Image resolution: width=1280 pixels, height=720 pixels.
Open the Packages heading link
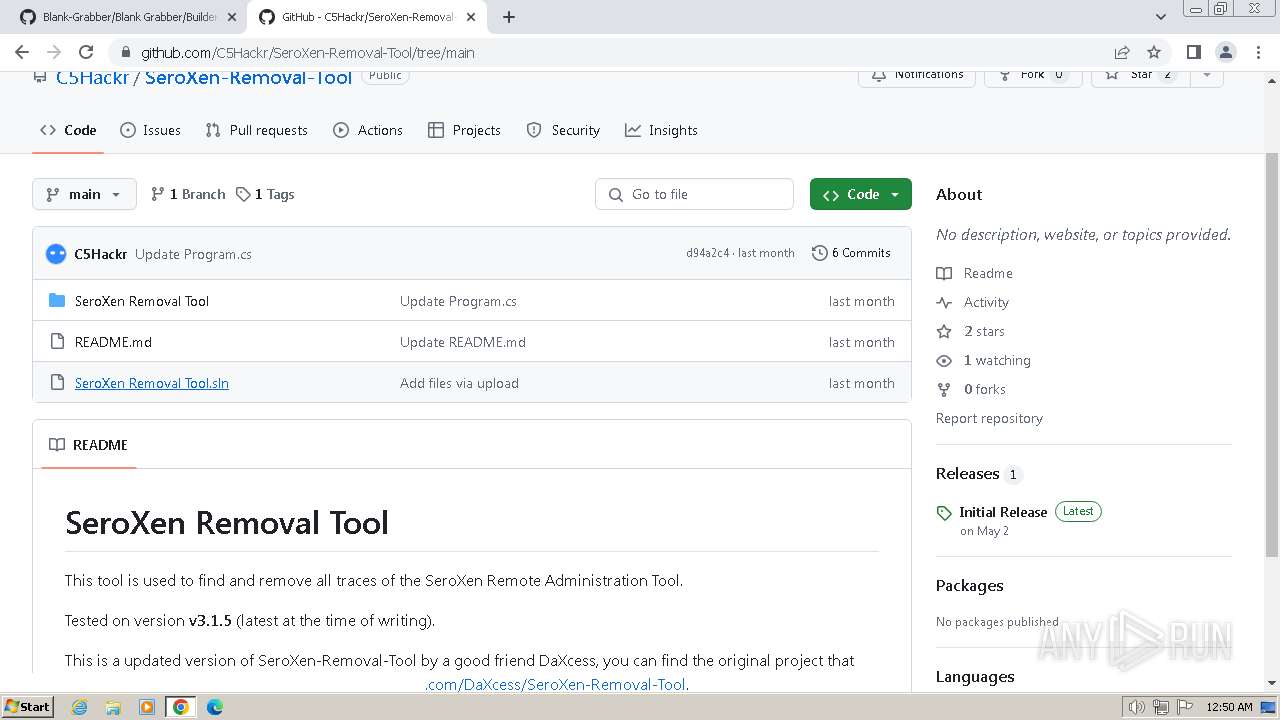click(x=969, y=586)
